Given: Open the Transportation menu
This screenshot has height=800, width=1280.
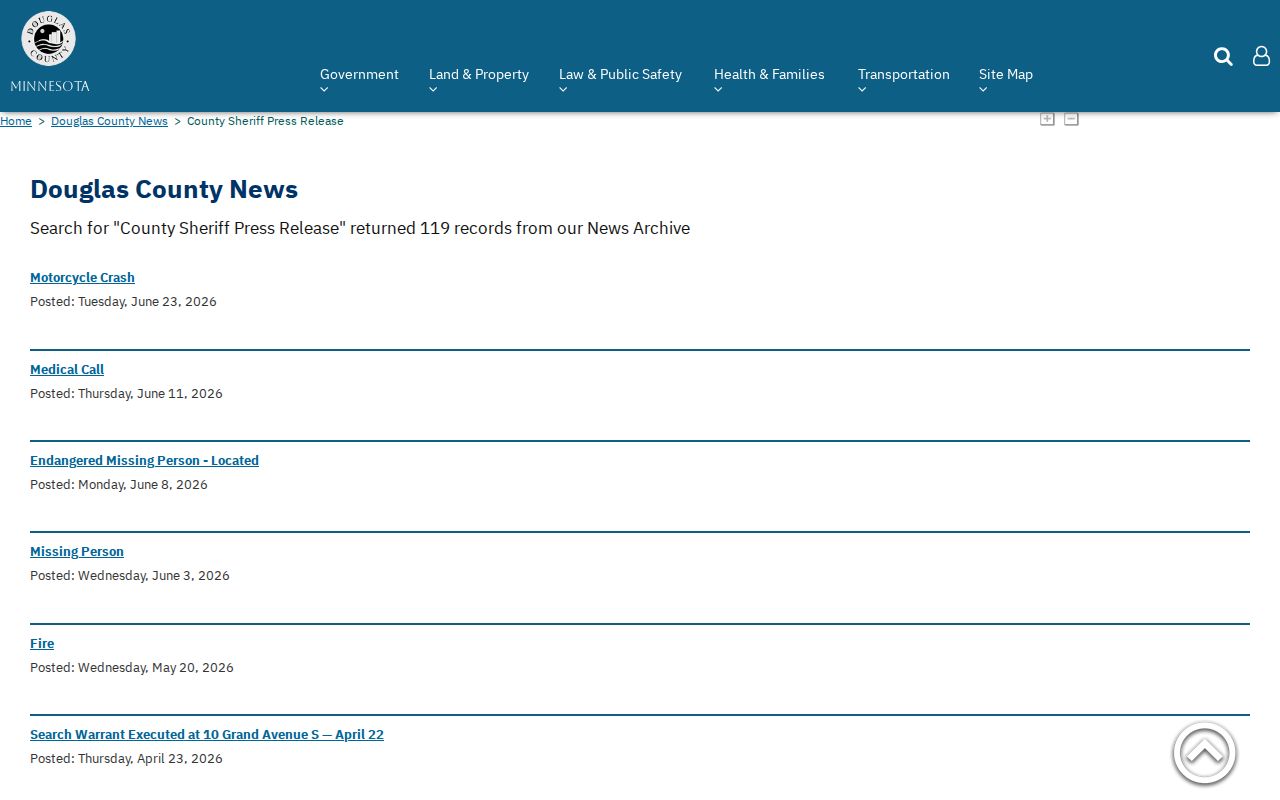Looking at the screenshot, I should (x=904, y=74).
